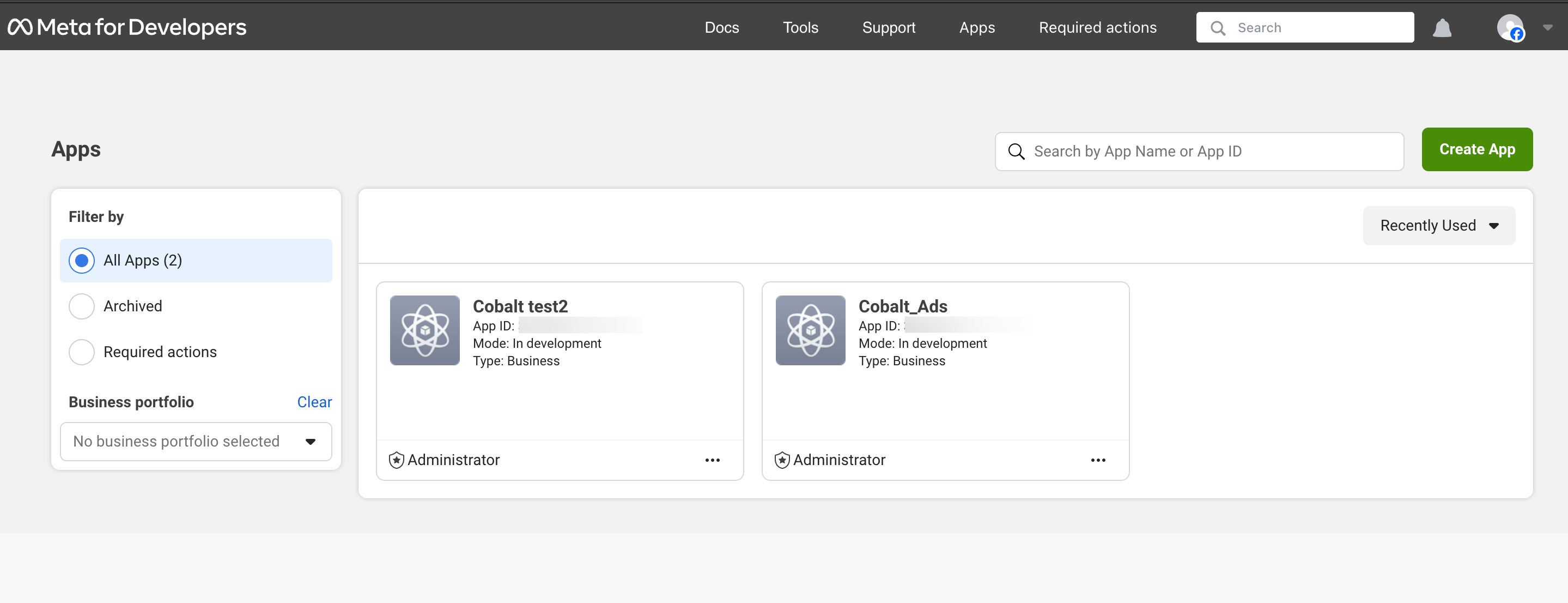The width and height of the screenshot is (1568, 603).
Task: Click the Administrator shield badge on Cobalt test2
Action: point(396,460)
